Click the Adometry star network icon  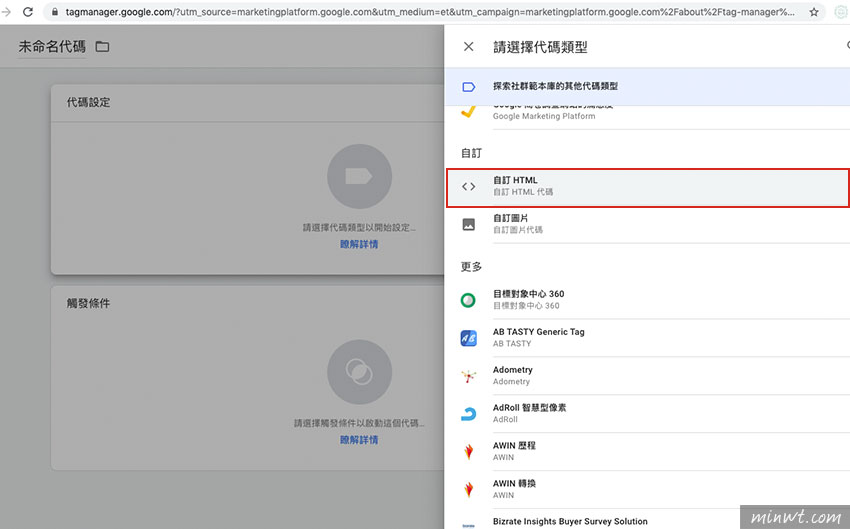pyautogui.click(x=468, y=376)
